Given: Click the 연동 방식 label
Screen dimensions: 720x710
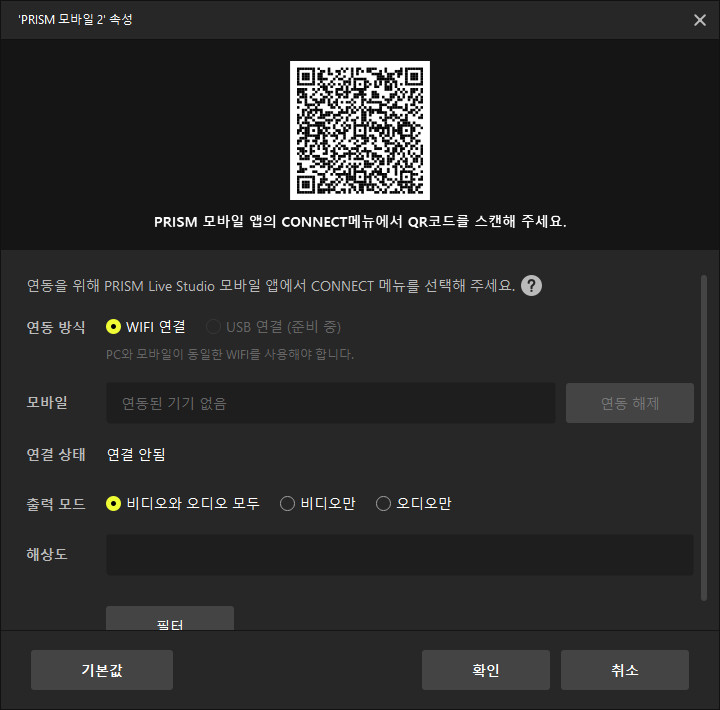Looking at the screenshot, I should click(x=56, y=327).
